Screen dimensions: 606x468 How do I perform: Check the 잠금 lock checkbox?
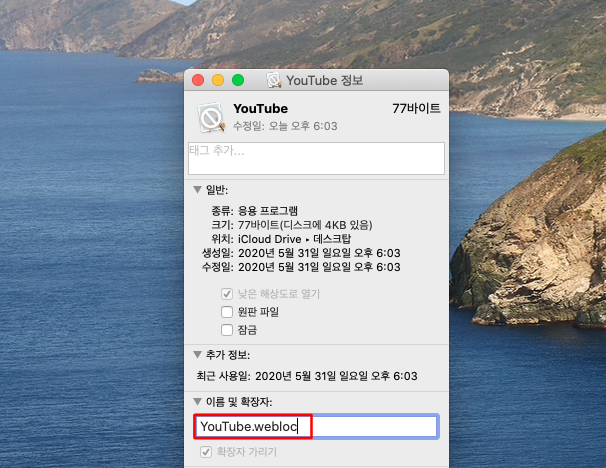[x=227, y=330]
